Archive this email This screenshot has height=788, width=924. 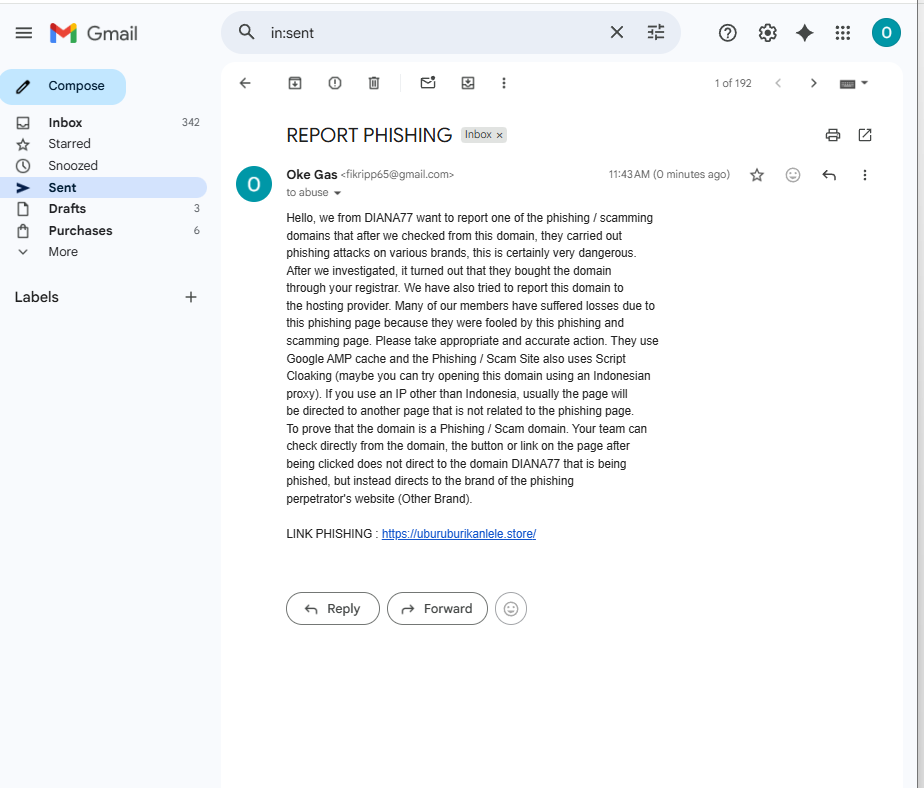[295, 83]
